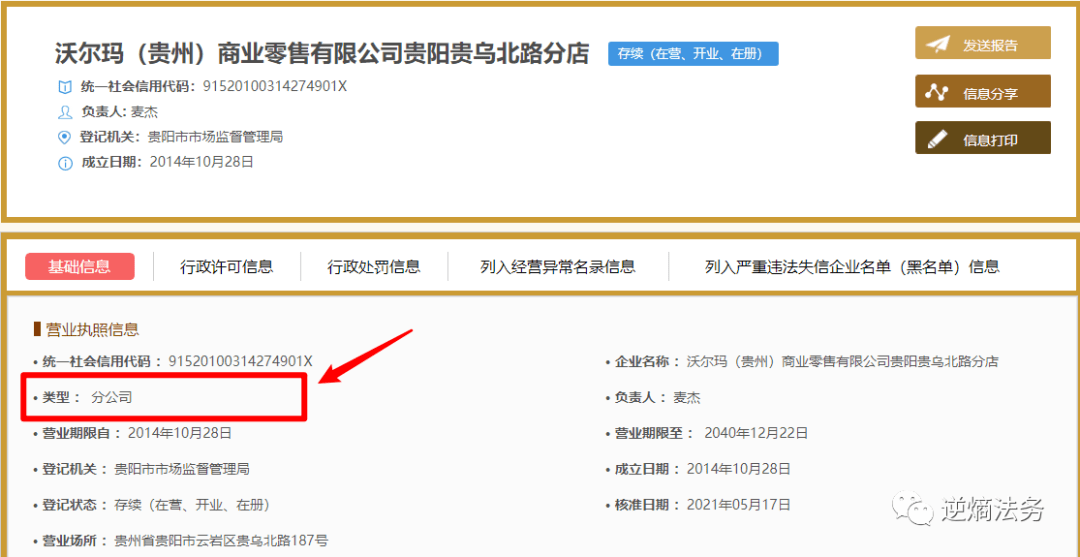This screenshot has height=557, width=1080.
Task: Click license section 成立日期 2014年10月28日
Action: 738,470
